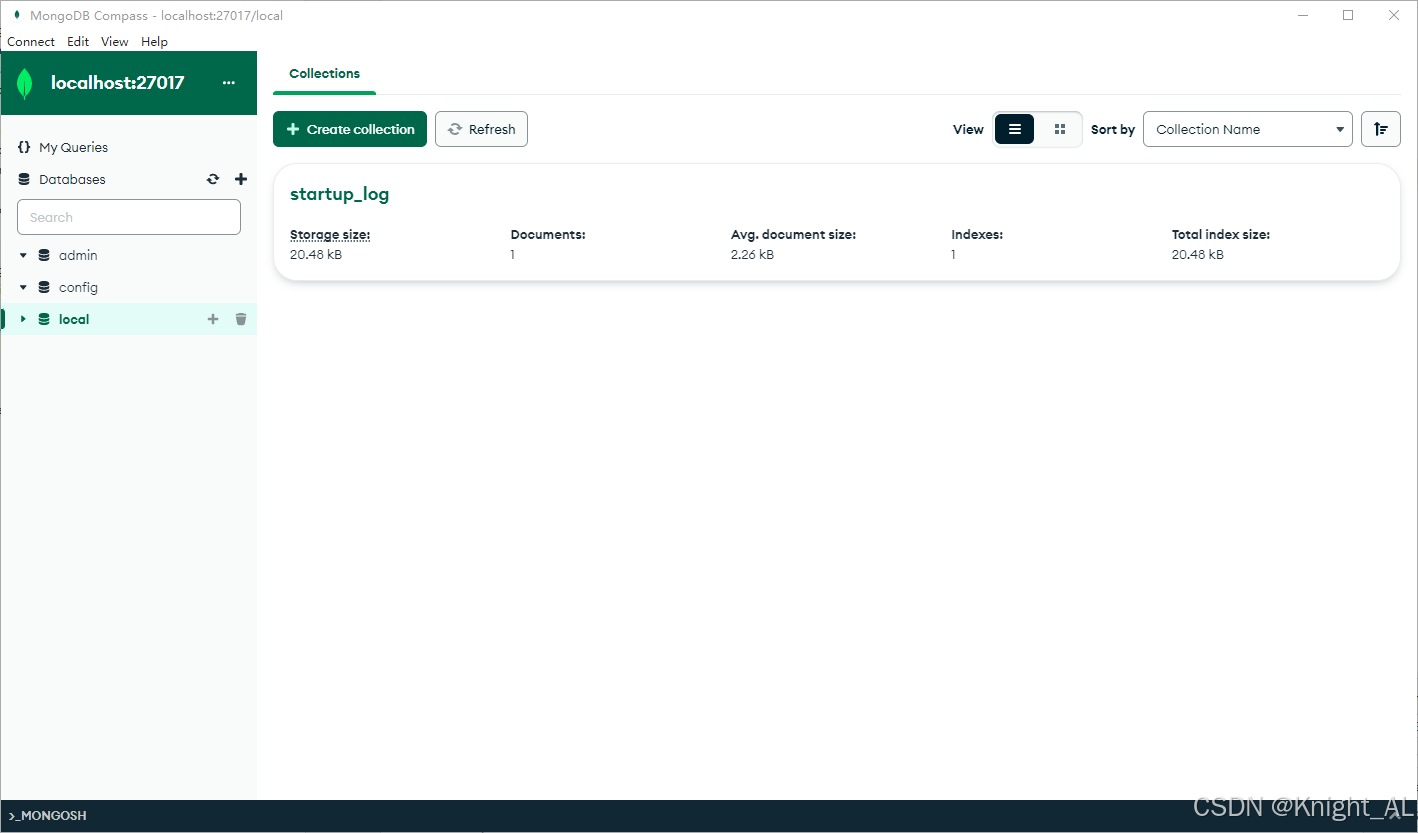The image size is (1418, 833).
Task: Click the config database icon
Action: 44,287
